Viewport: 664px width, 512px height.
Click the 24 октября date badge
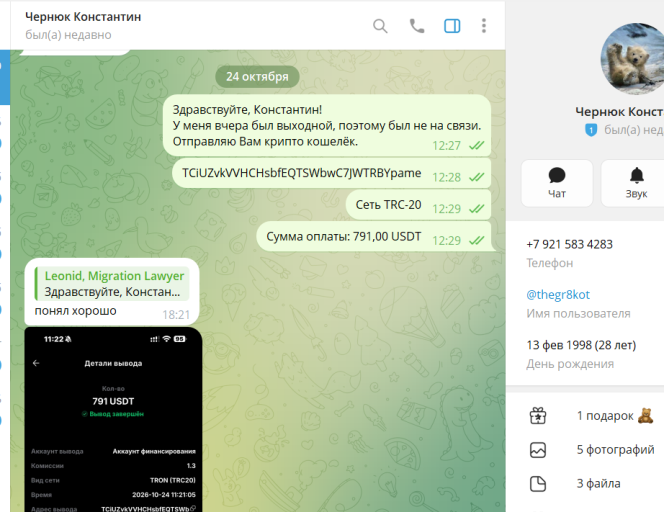click(x=257, y=77)
